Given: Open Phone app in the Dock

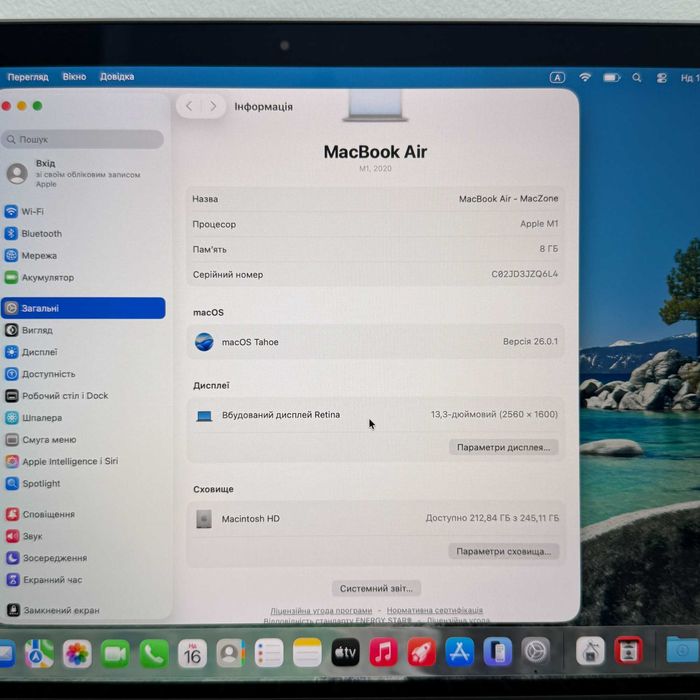Looking at the screenshot, I should click(154, 654).
